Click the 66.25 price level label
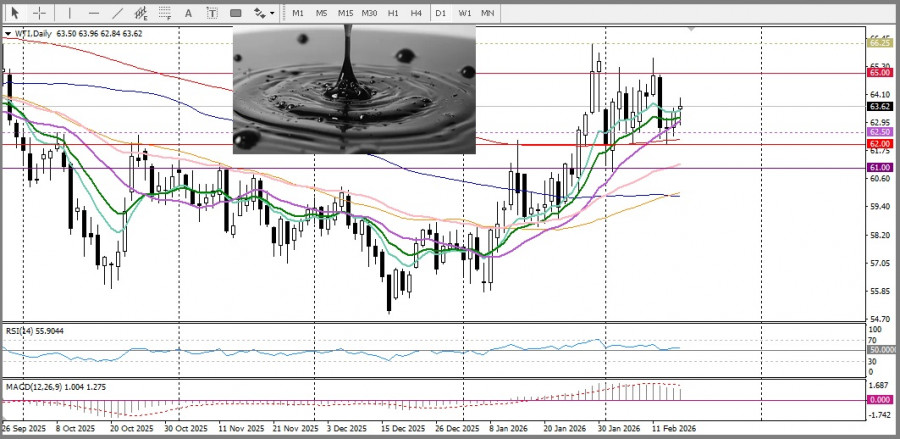 (x=880, y=43)
